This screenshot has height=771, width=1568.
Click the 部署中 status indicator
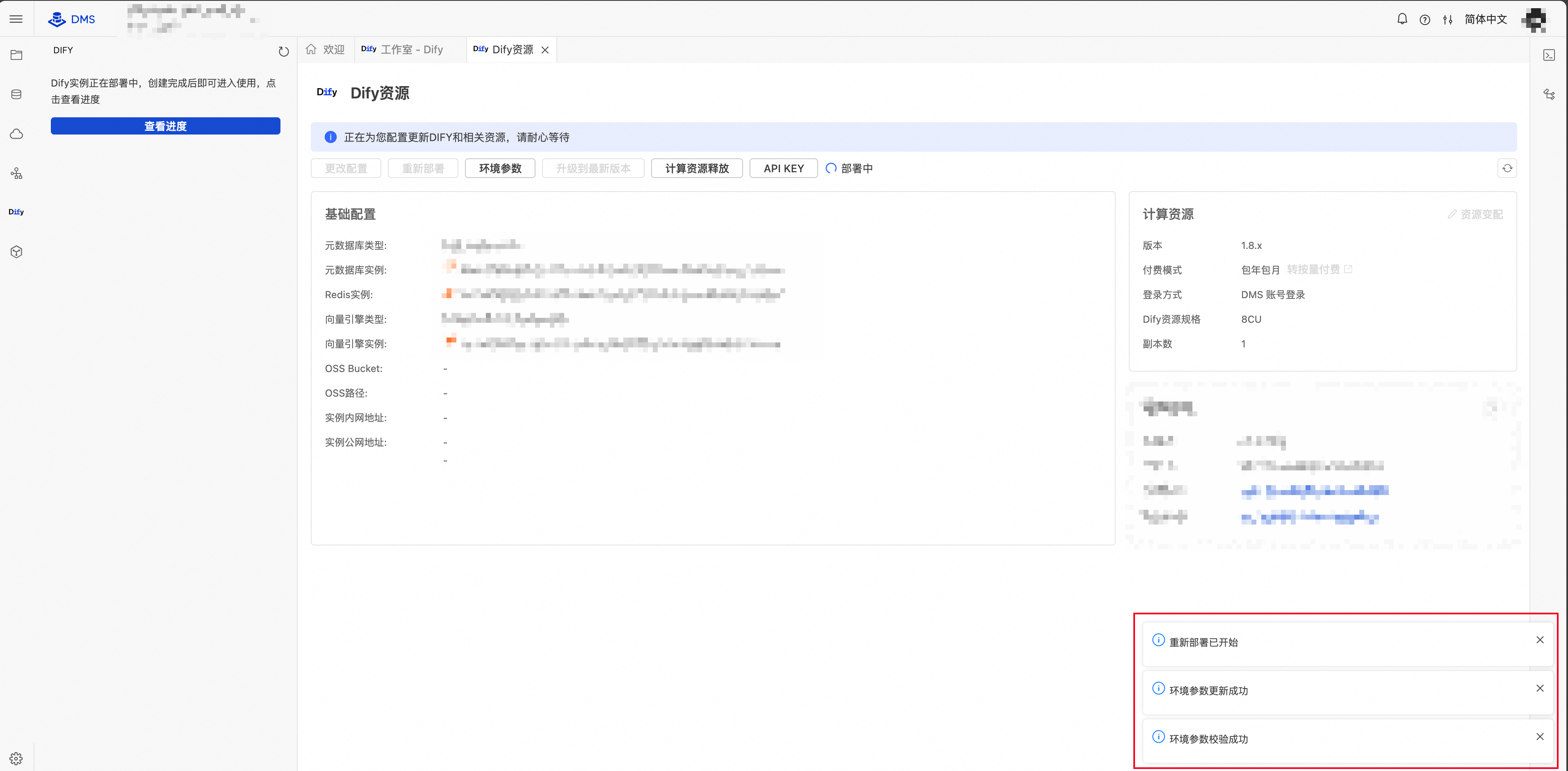click(849, 168)
